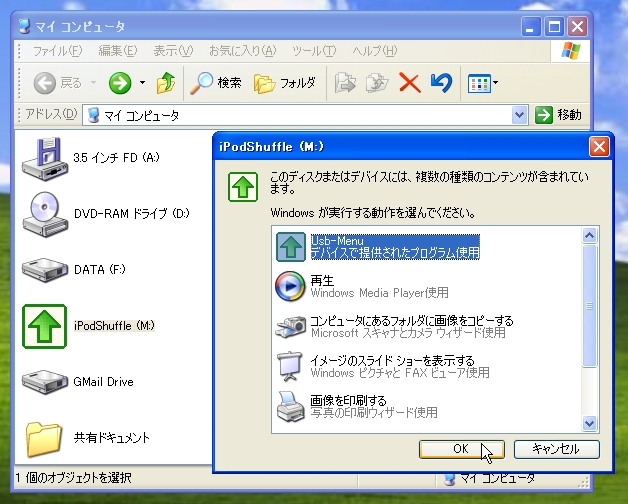This screenshot has width=628, height=504.
Task: Open the Views grid icon
Action: point(479,83)
